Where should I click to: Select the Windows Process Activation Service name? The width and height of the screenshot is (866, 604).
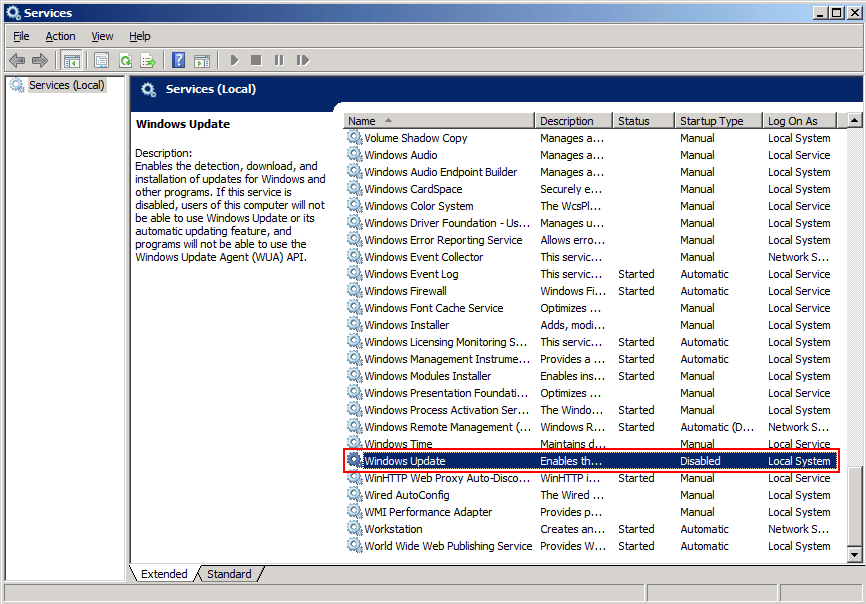tap(446, 410)
